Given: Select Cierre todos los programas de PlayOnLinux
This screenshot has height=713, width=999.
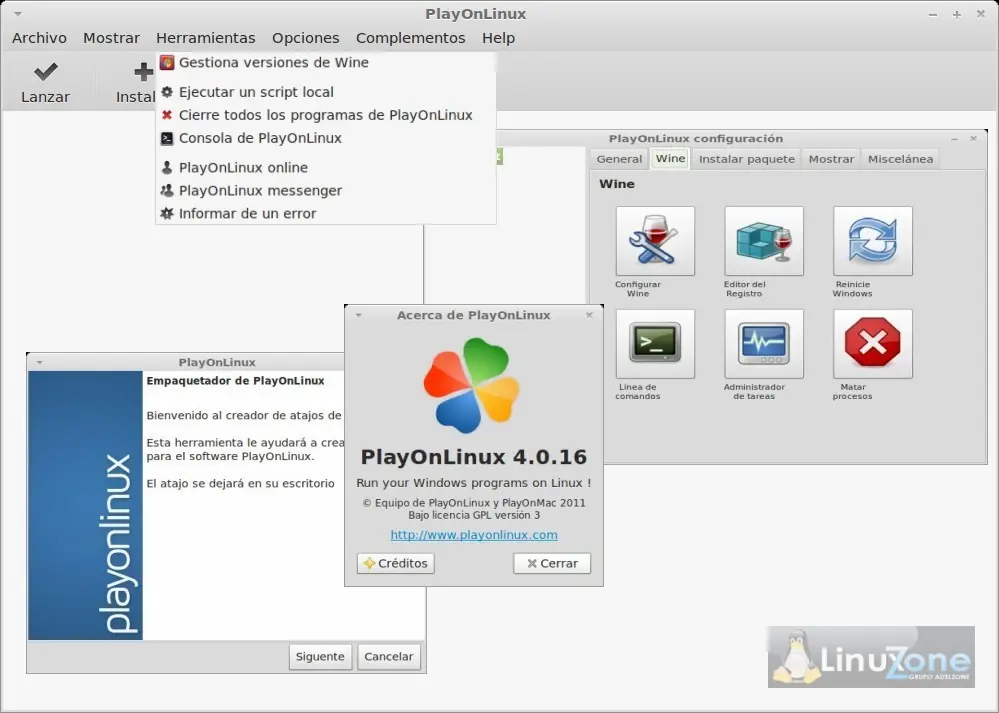Looking at the screenshot, I should (x=326, y=115).
